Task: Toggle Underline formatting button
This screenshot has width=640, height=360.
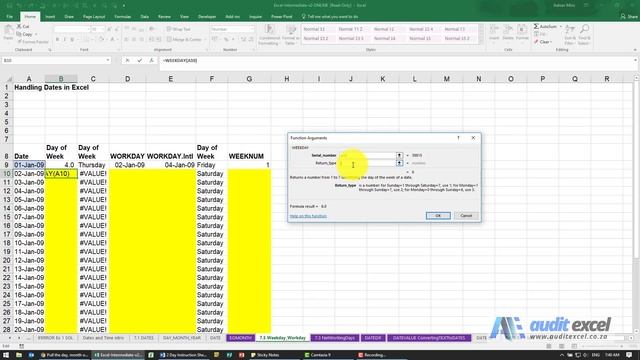Action: [72, 40]
